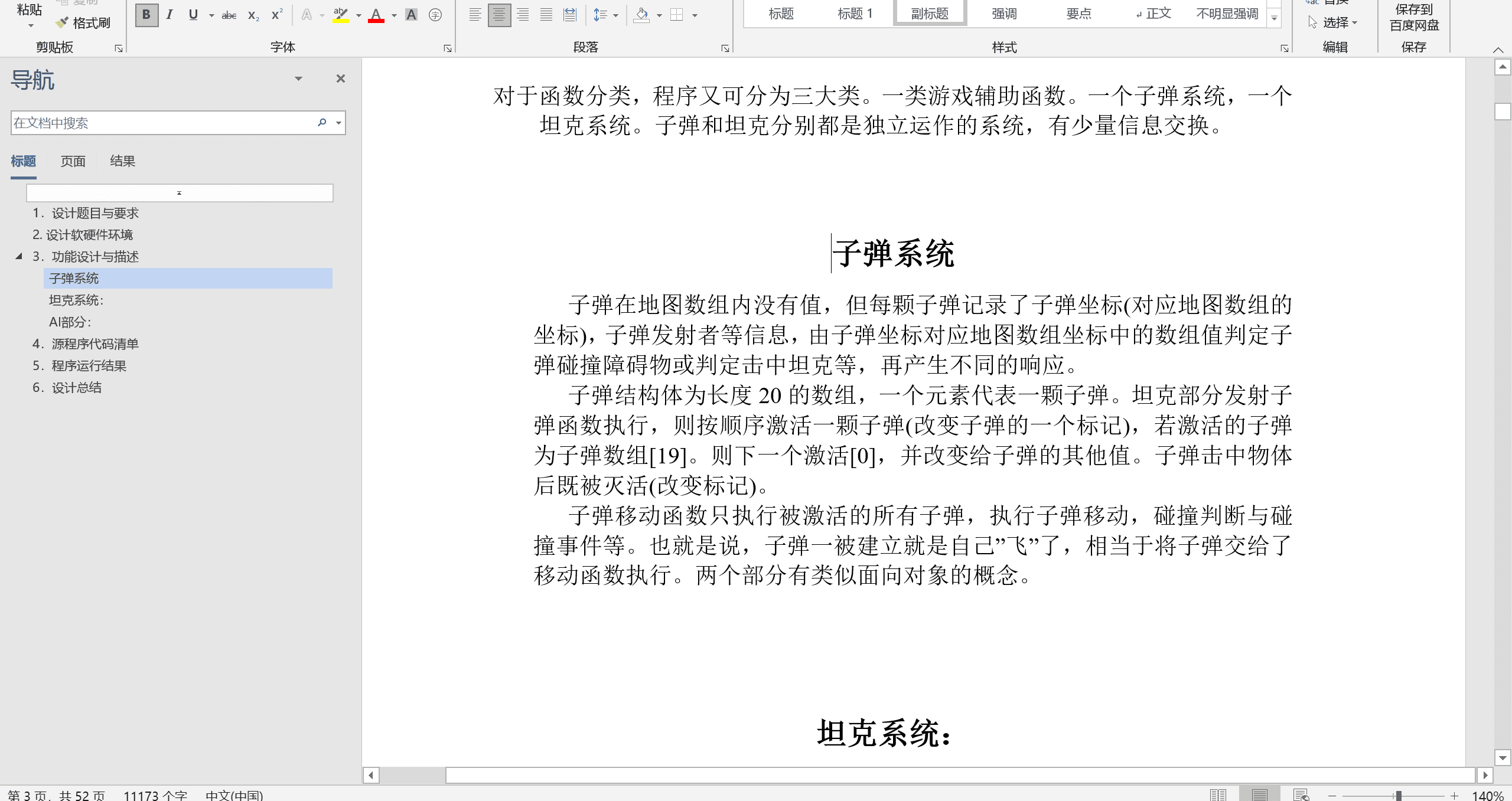Open Styles pane dialog launcher
The height and width of the screenshot is (801, 1512).
[x=1284, y=48]
